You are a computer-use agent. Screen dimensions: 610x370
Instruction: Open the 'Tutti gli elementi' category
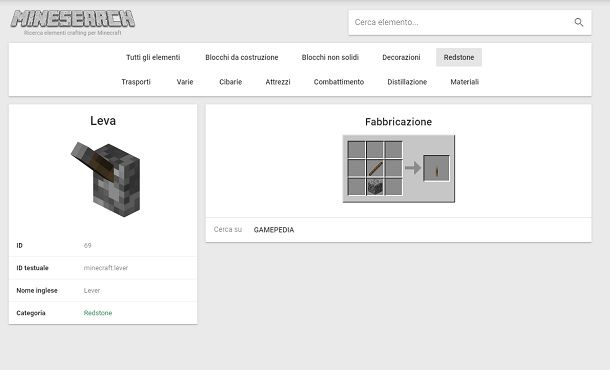tap(153, 57)
